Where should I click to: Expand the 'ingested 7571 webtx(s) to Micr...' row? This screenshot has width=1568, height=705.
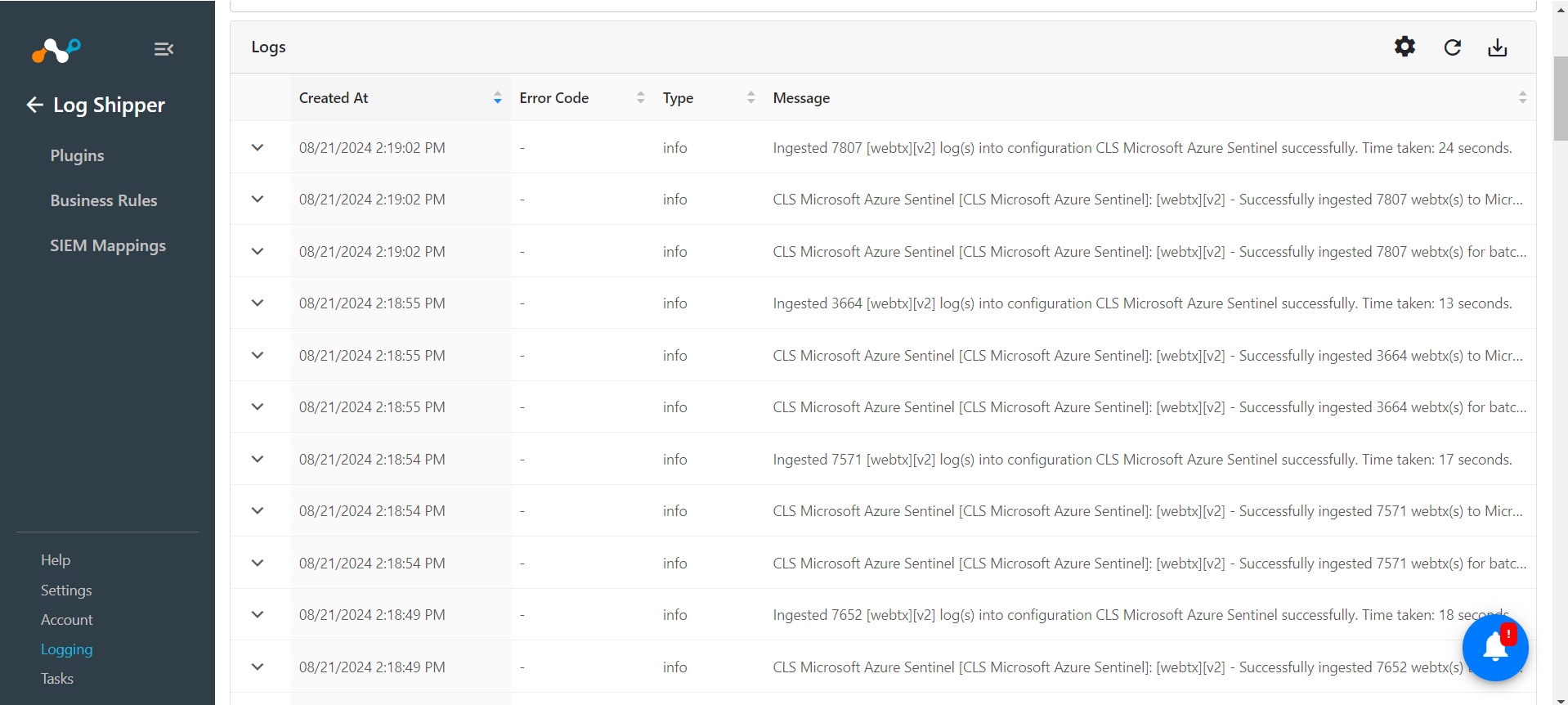(x=258, y=510)
